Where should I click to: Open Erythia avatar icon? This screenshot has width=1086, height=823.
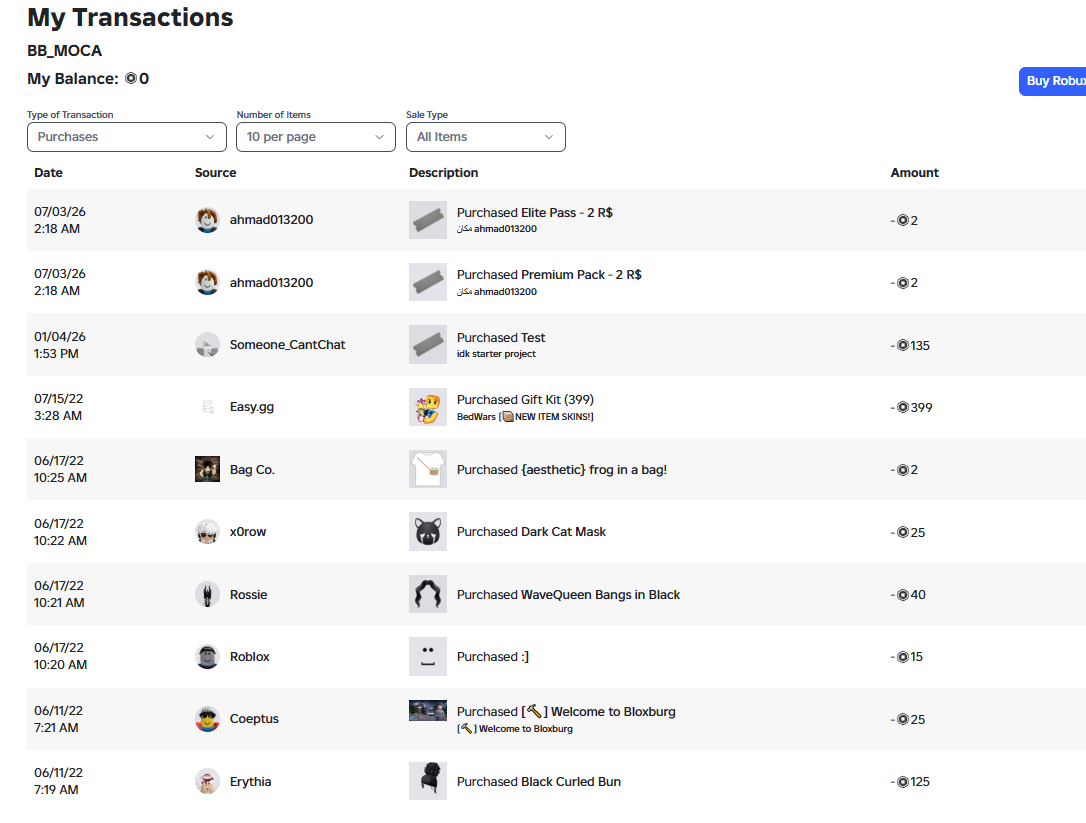[207, 781]
